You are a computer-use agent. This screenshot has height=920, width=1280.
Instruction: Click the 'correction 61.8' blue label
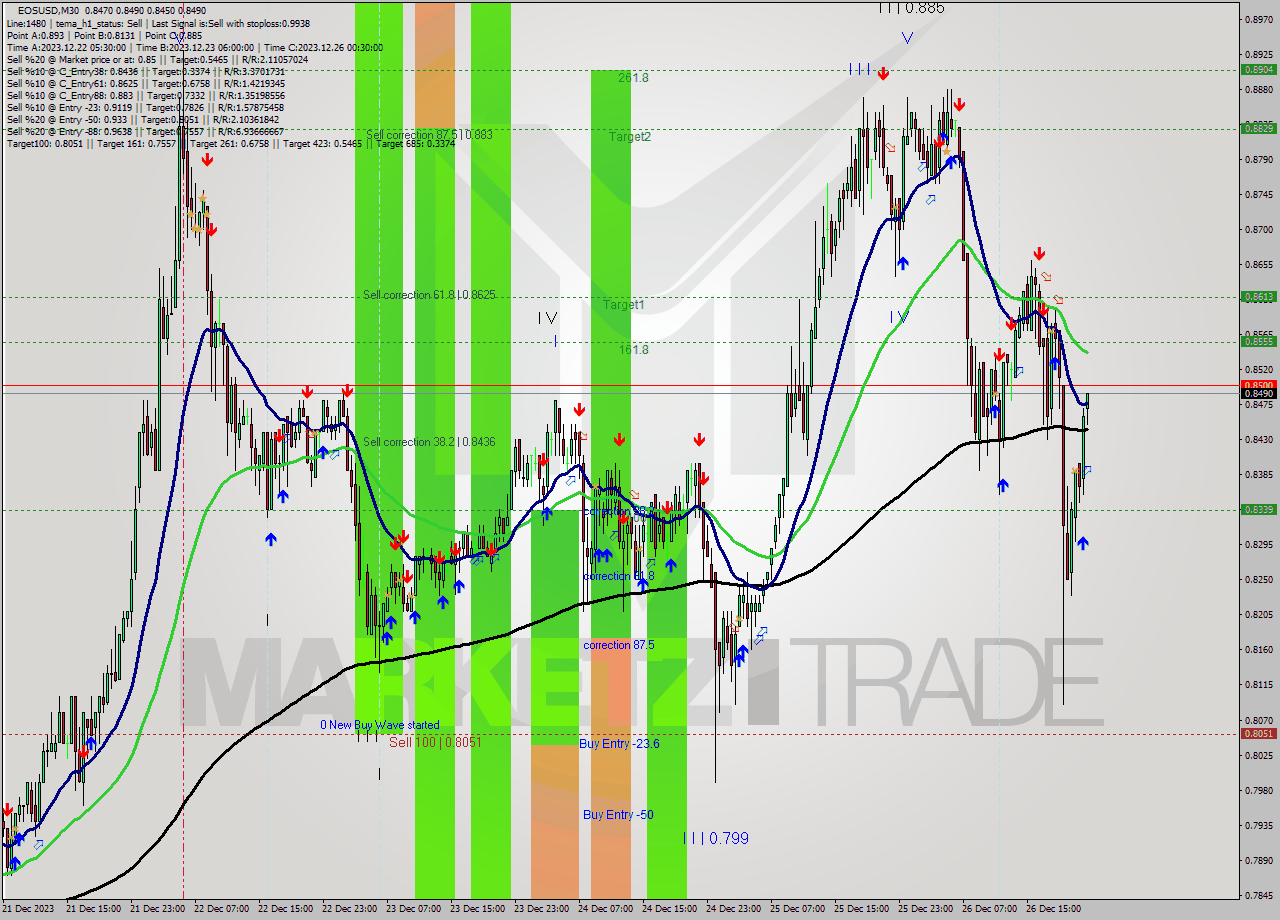619,576
